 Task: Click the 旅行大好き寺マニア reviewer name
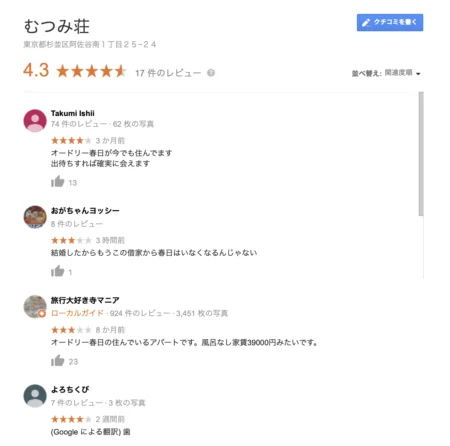pos(85,300)
